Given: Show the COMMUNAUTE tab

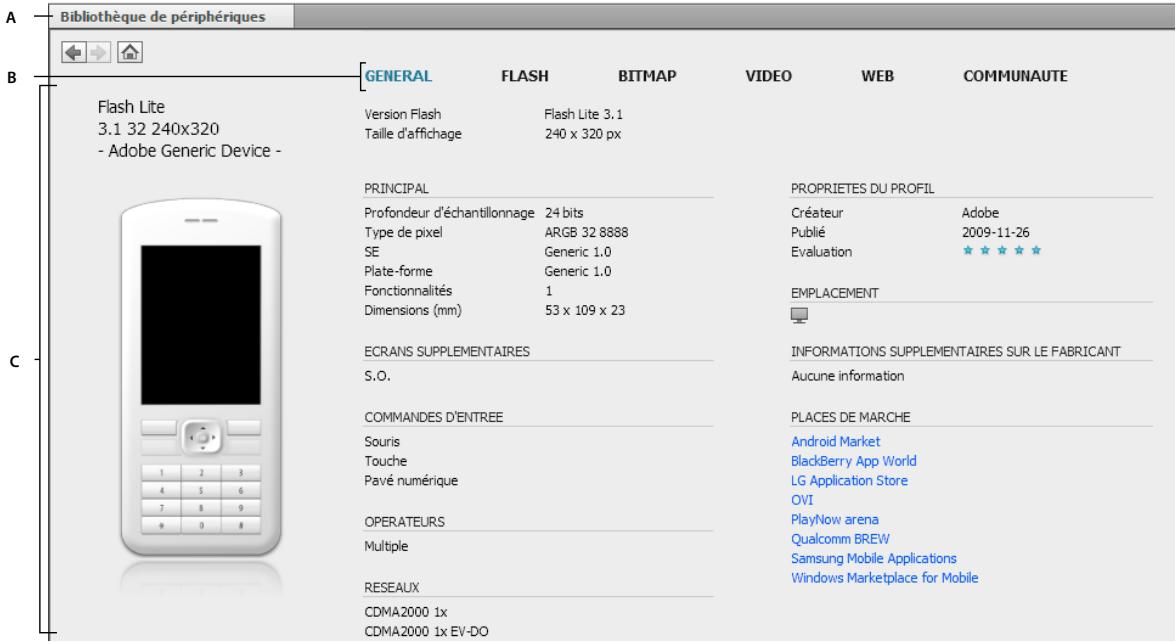Looking at the screenshot, I should (x=1016, y=76).
